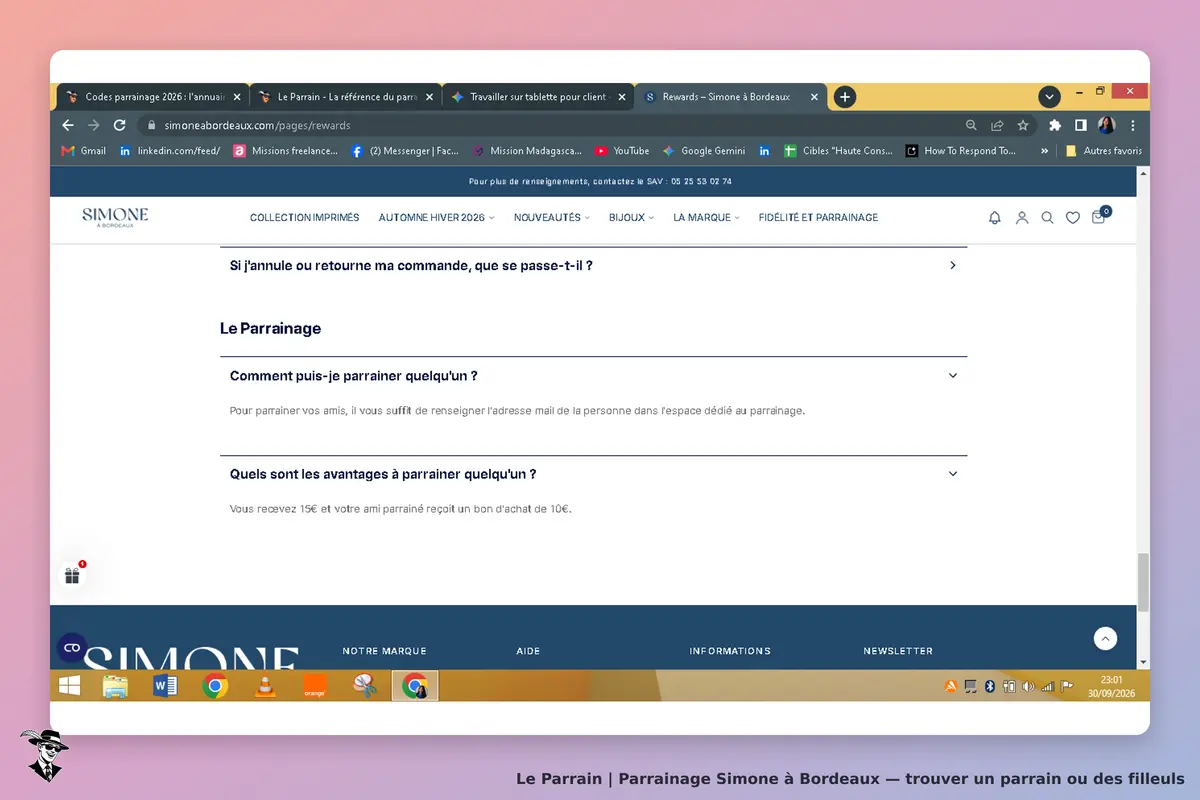Viewport: 1200px width, 800px height.
Task: Open the shopping cart icon
Action: pos(1099,216)
